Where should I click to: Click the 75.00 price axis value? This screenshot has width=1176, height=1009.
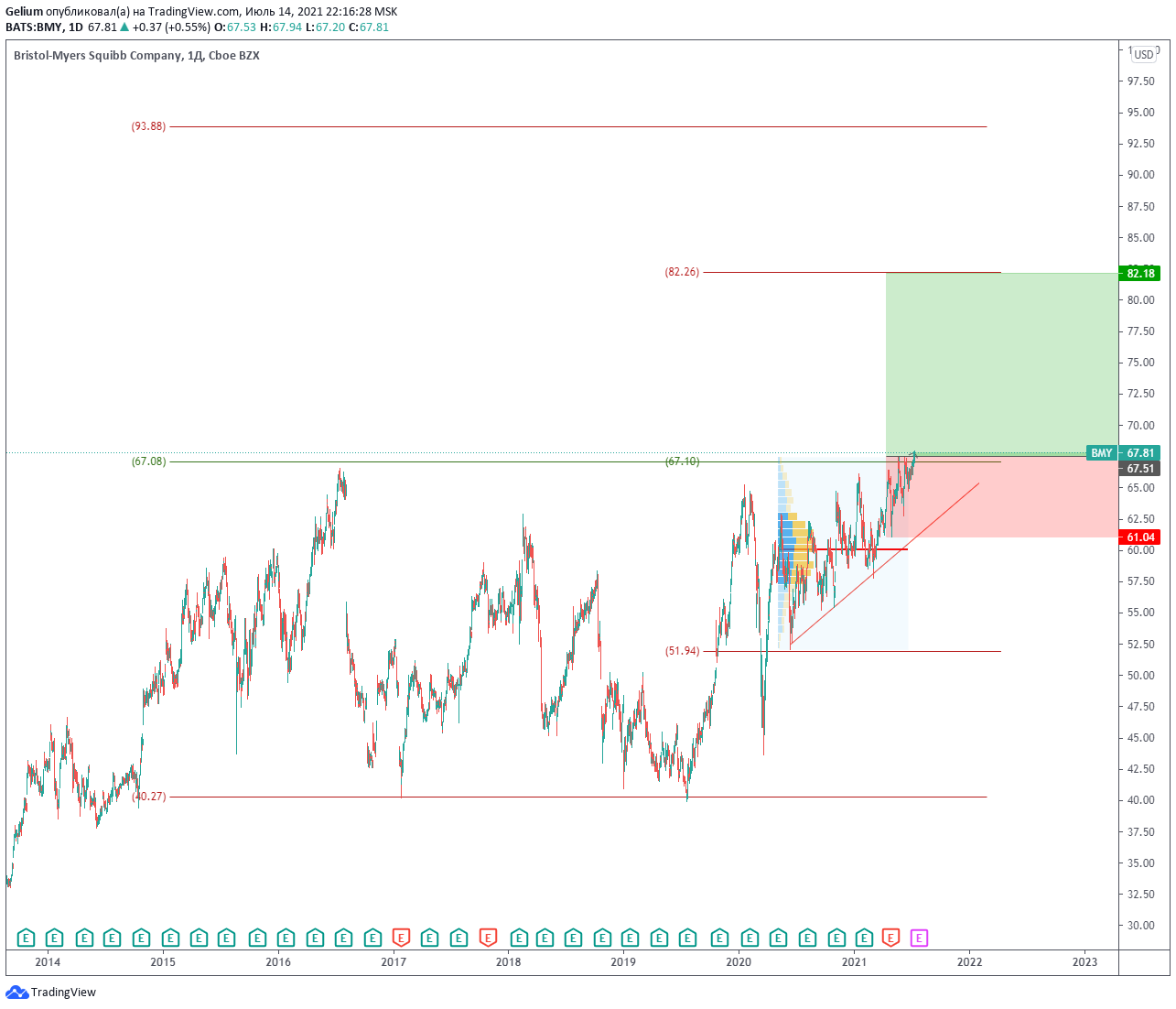(x=1140, y=363)
